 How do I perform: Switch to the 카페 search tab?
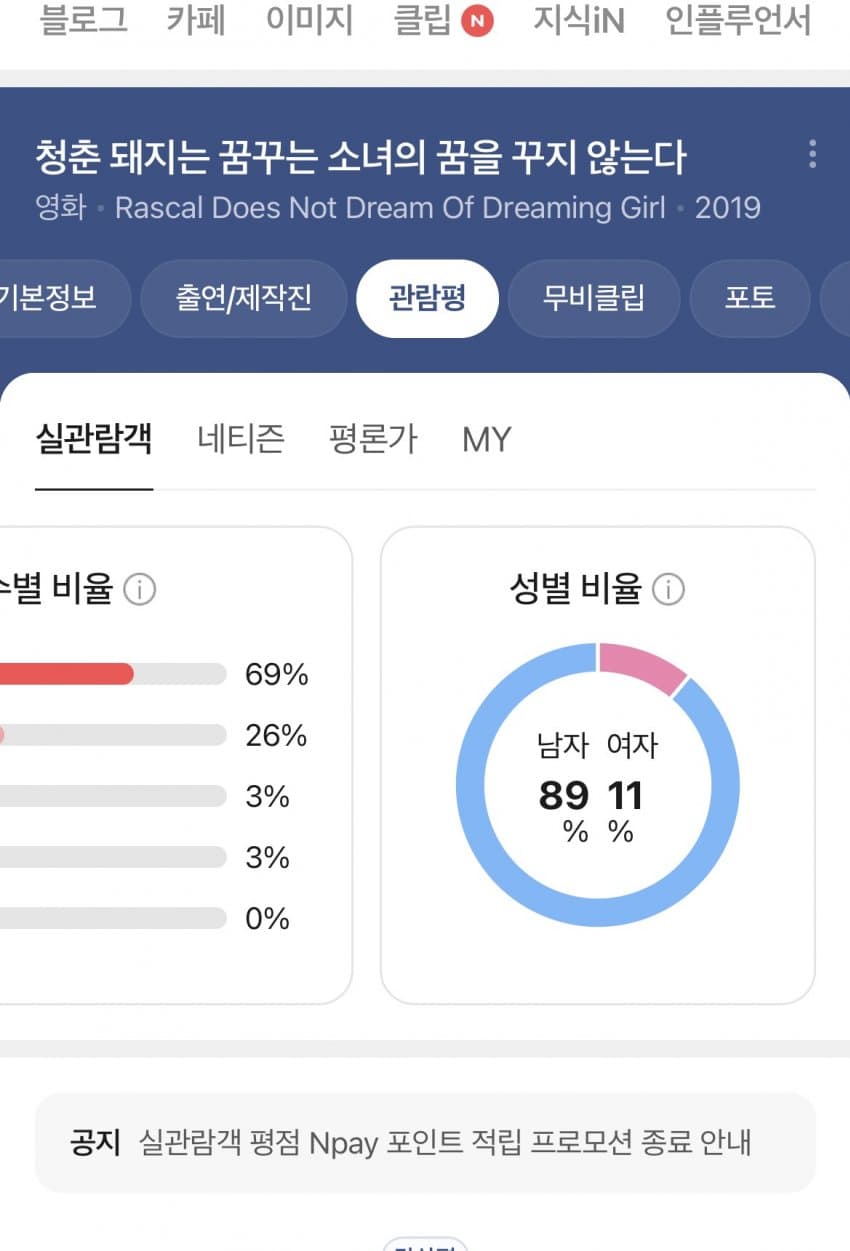pos(196,20)
